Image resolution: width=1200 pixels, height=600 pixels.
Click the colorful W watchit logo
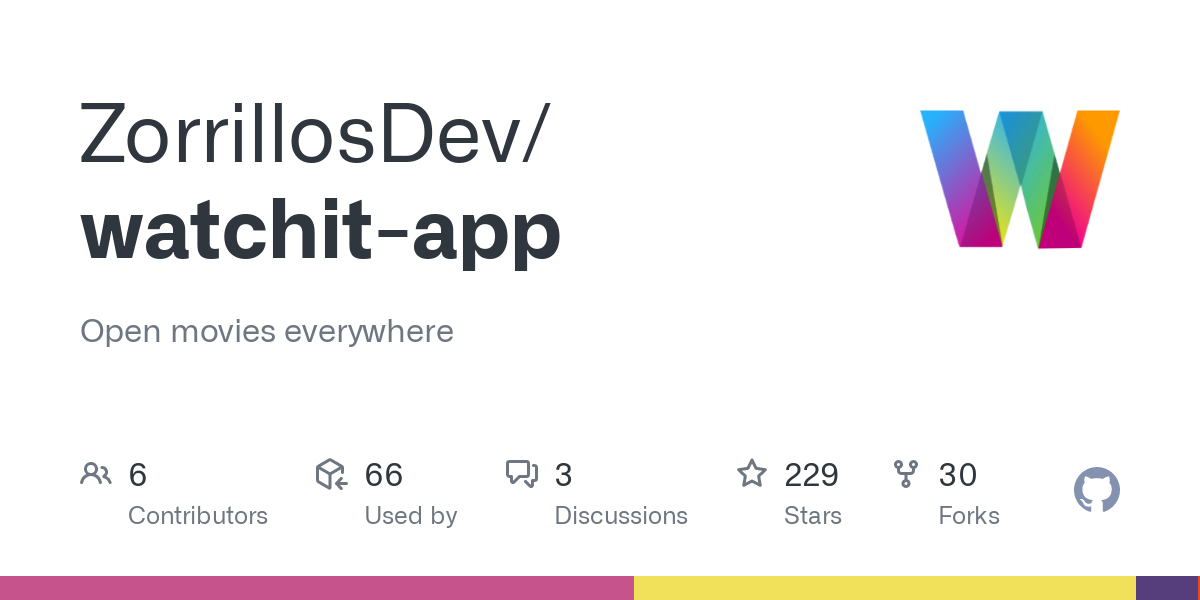1020,179
